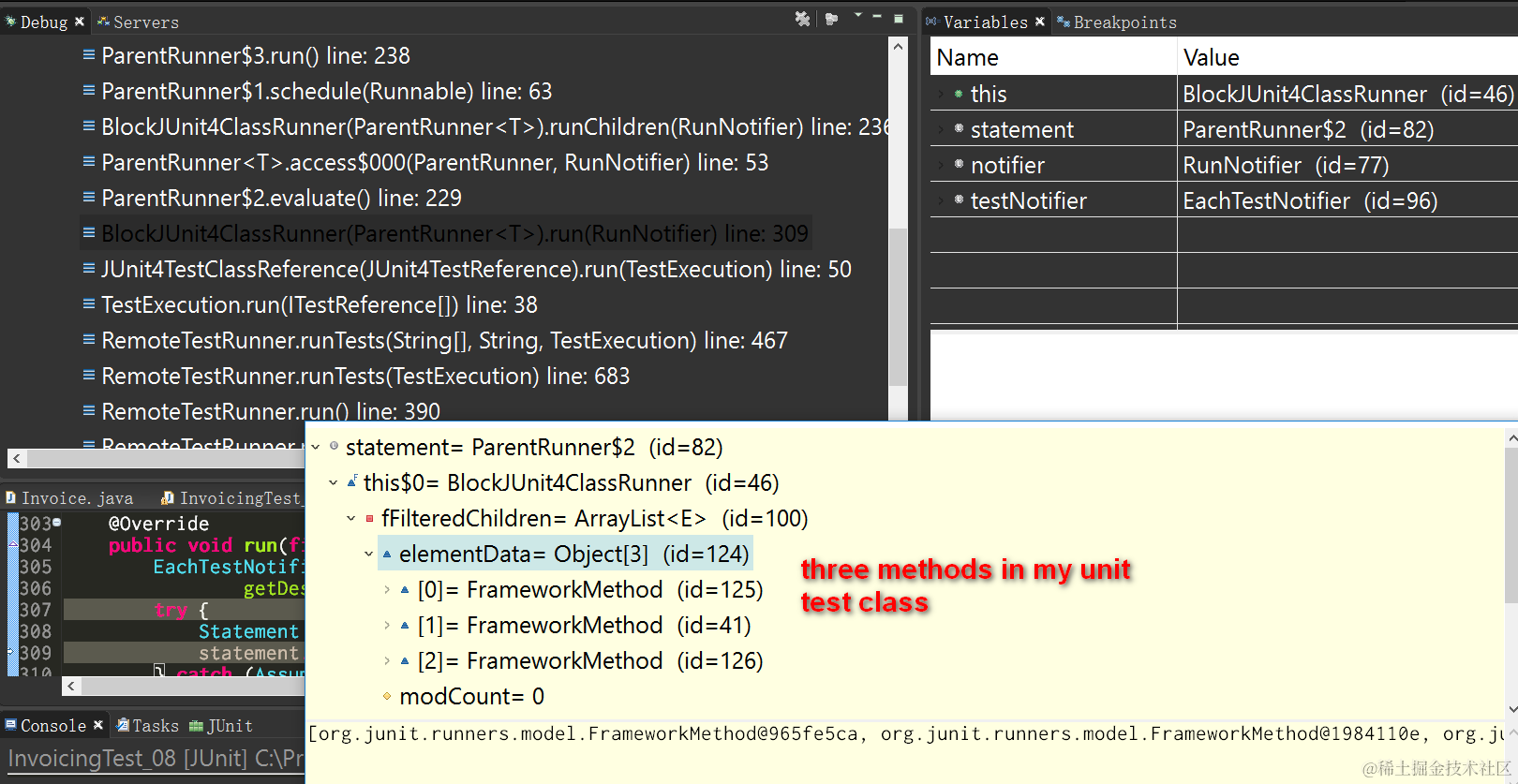Expand [1]= FrameworkMethod (id=41)
Screen dimensions: 1518x784
[x=387, y=626]
